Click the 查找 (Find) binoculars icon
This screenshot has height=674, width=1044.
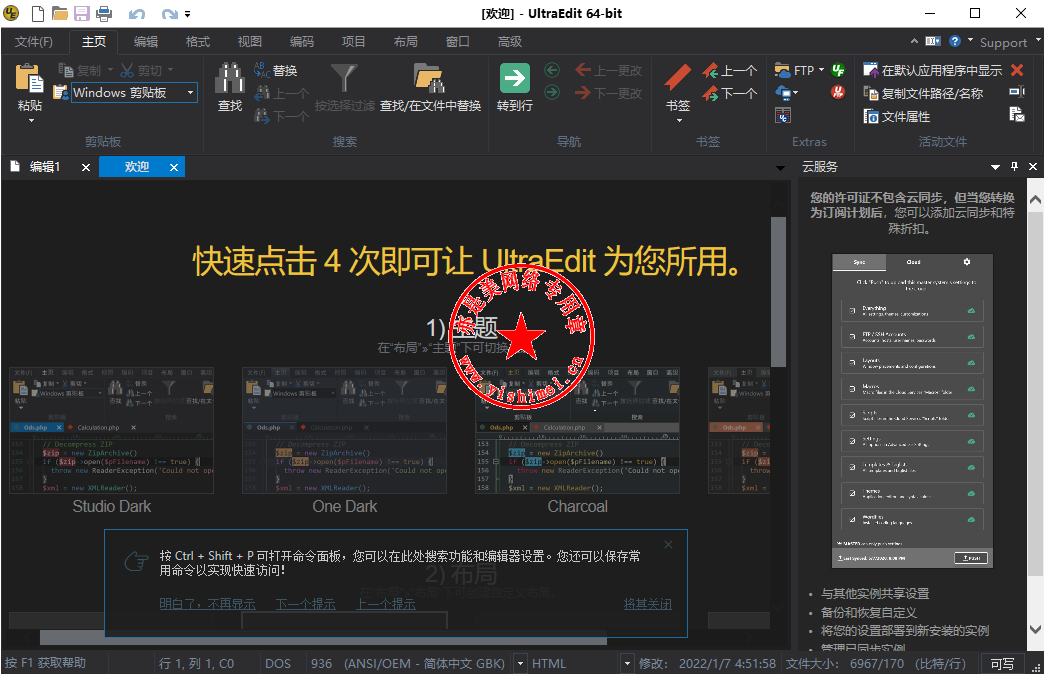(x=230, y=79)
